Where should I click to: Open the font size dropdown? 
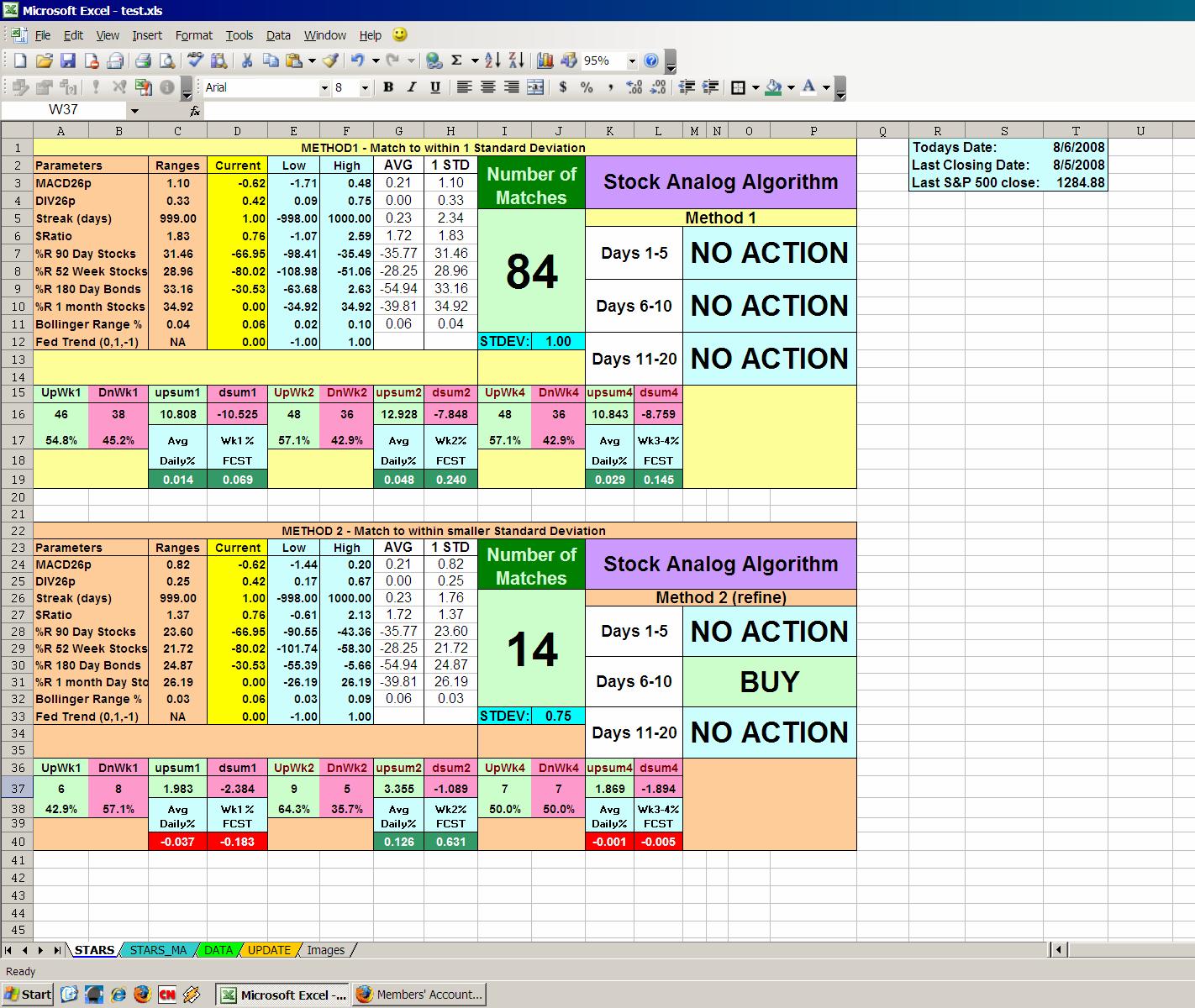point(365,87)
